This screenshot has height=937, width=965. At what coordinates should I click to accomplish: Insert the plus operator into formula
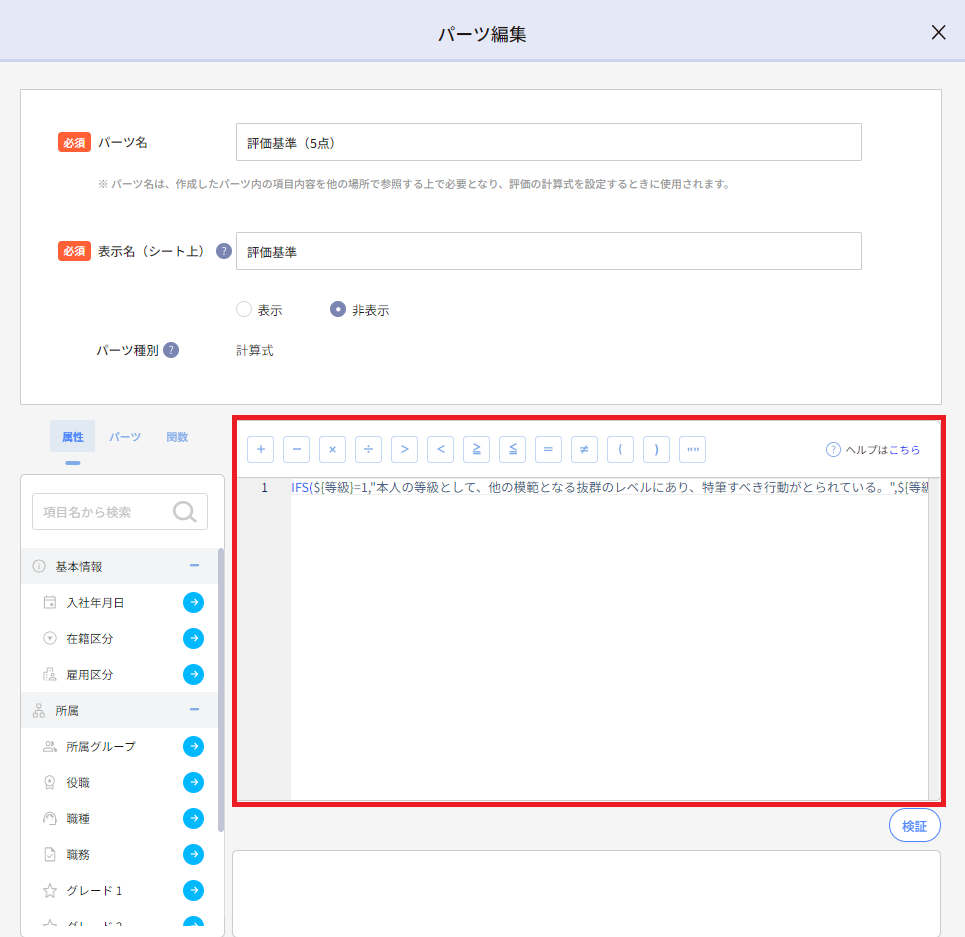pos(260,450)
